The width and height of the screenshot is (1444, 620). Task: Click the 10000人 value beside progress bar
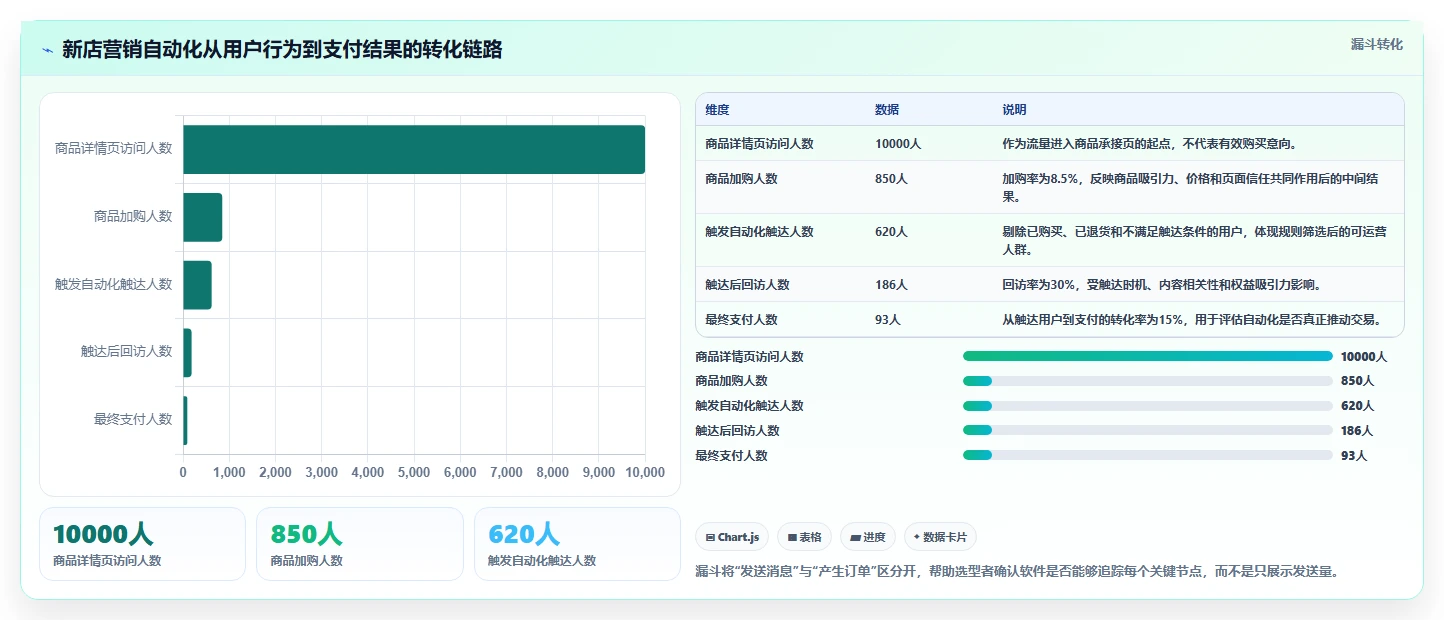tap(1364, 356)
